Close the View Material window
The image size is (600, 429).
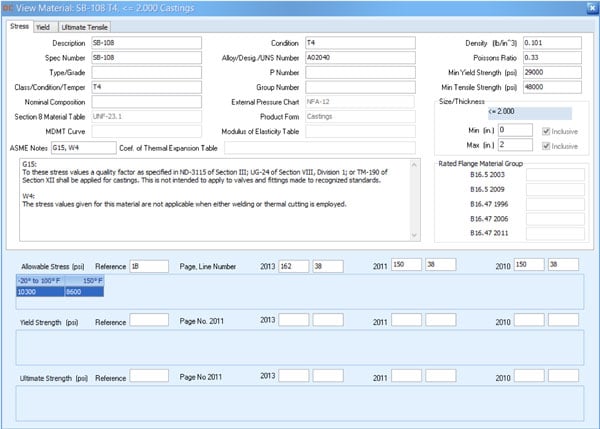(x=590, y=7)
